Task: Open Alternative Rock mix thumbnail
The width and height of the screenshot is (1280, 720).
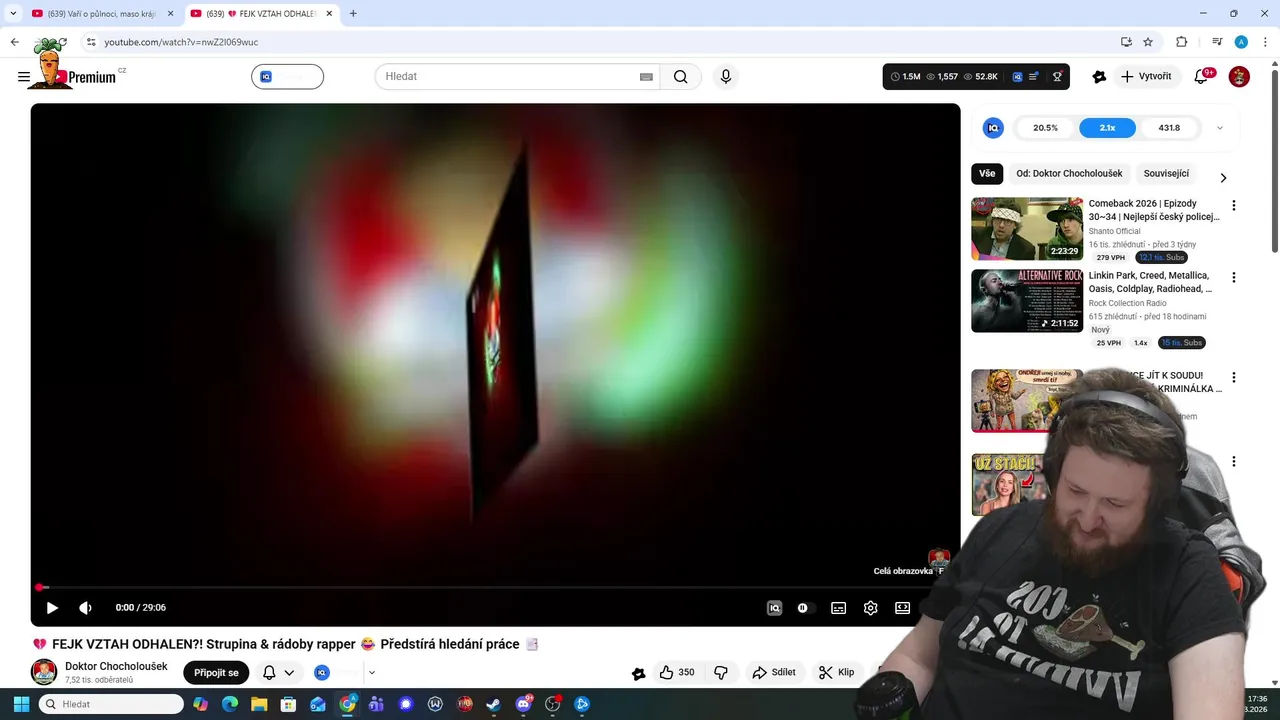Action: [1027, 301]
